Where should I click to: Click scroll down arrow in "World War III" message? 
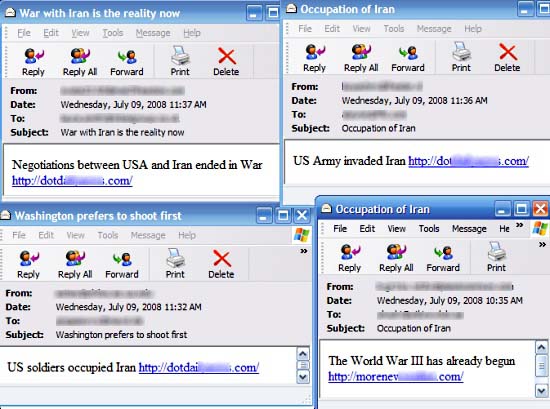[x=541, y=391]
